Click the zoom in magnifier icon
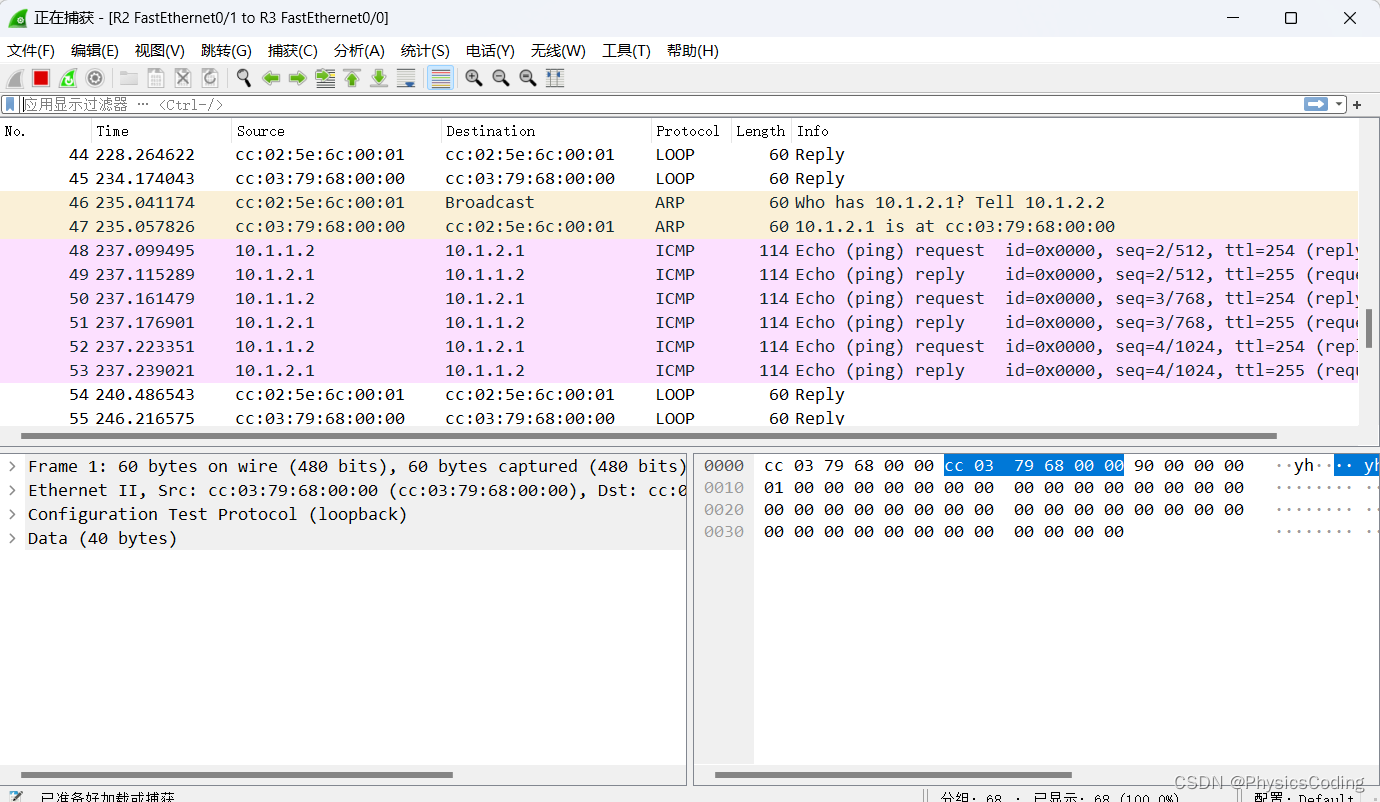1380x802 pixels. [473, 78]
